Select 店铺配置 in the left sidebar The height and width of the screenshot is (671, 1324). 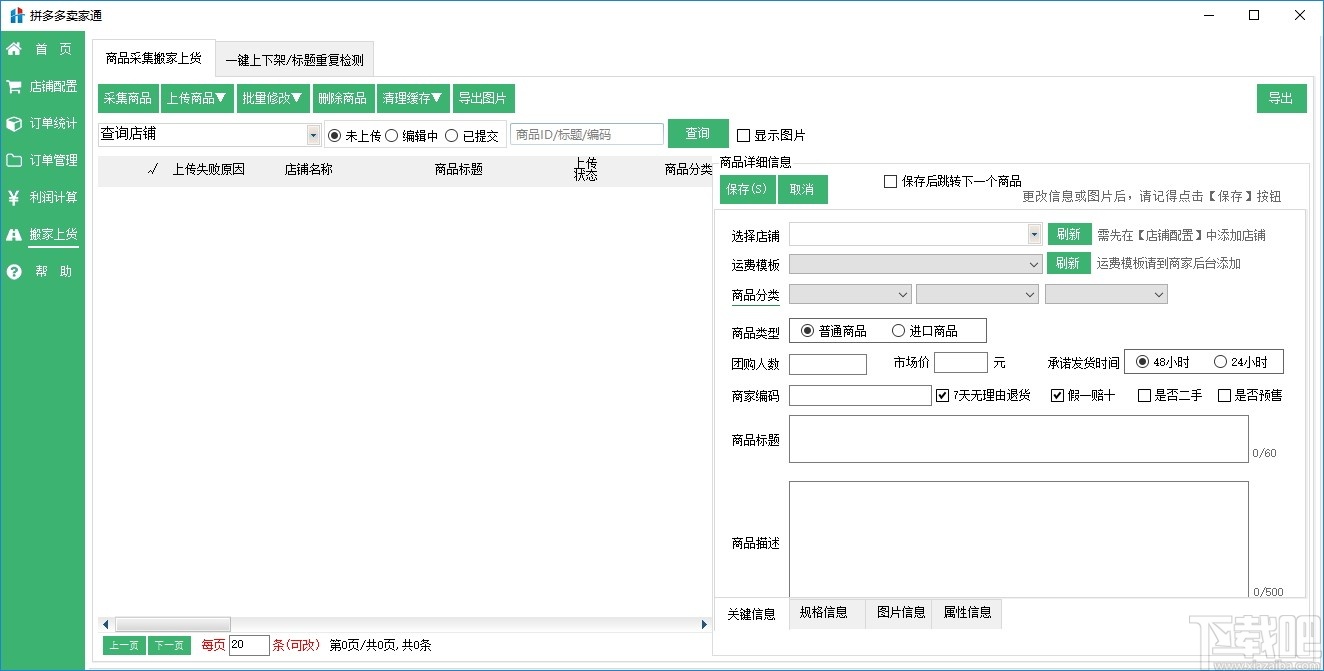[42, 85]
